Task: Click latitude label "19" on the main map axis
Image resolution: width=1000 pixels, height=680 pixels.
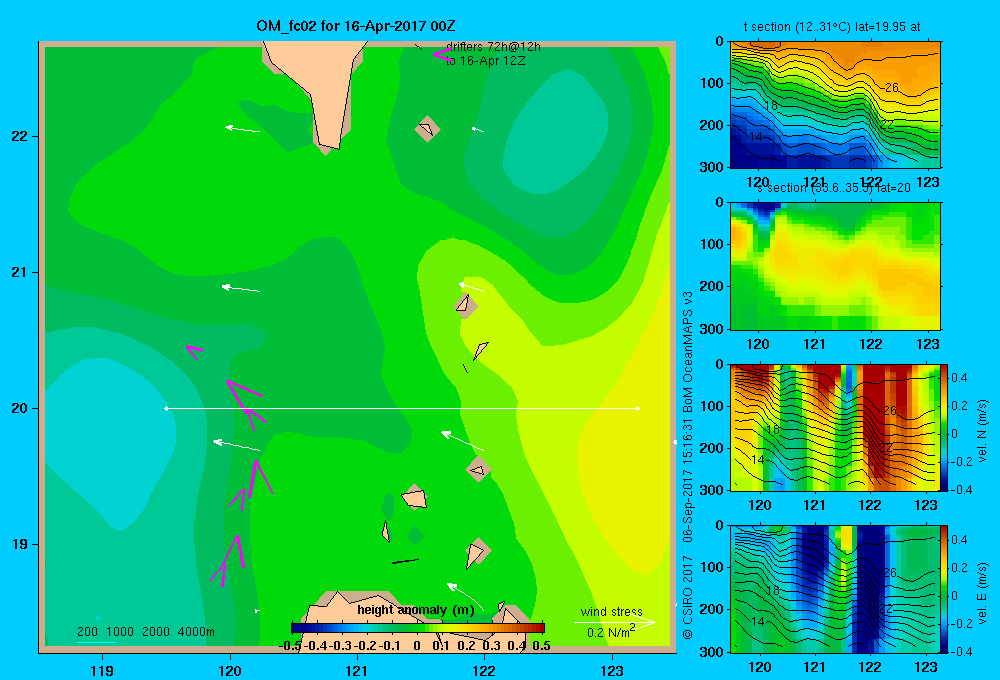Action: pos(19,544)
